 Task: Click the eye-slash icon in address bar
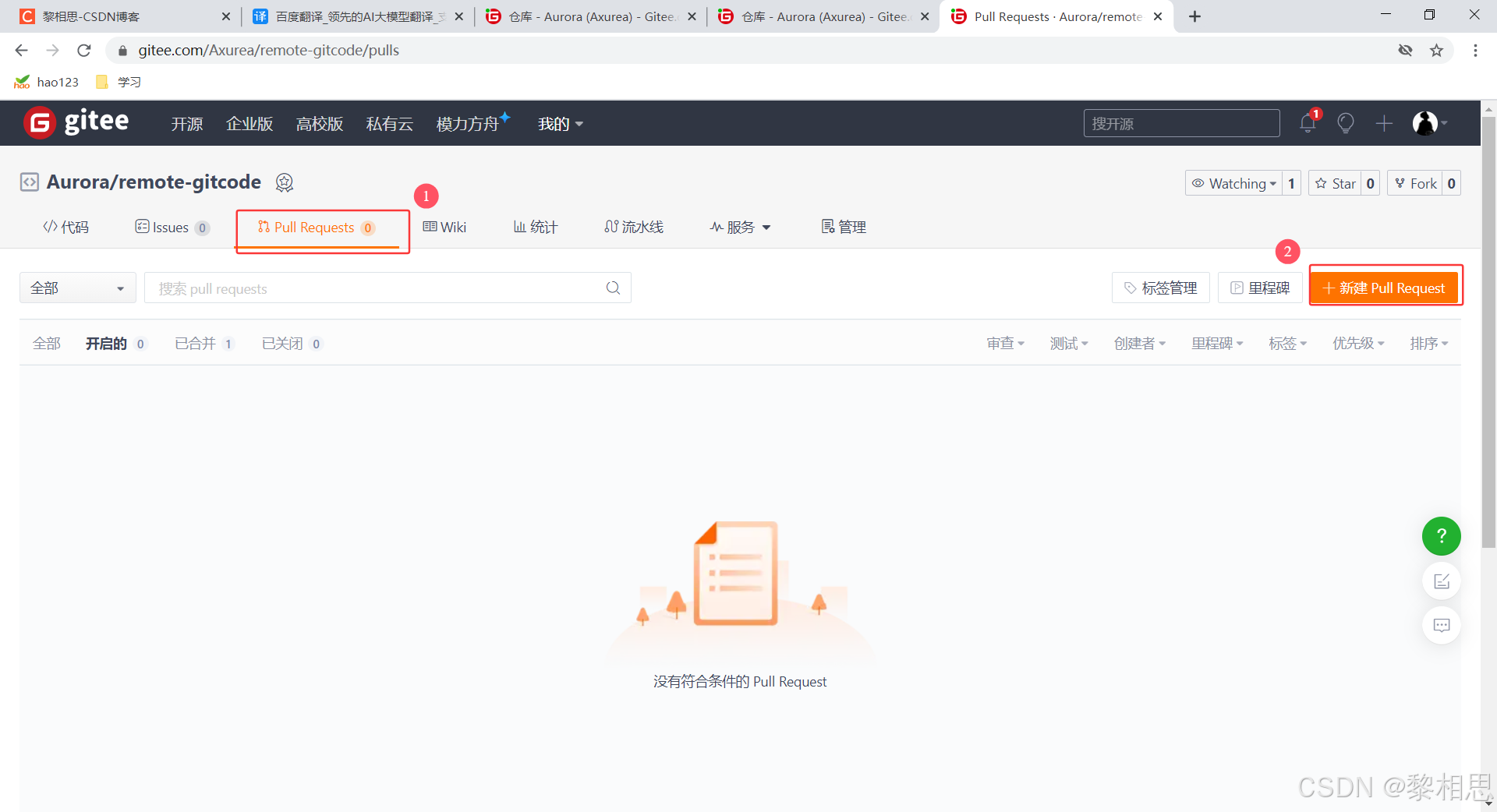click(x=1405, y=51)
